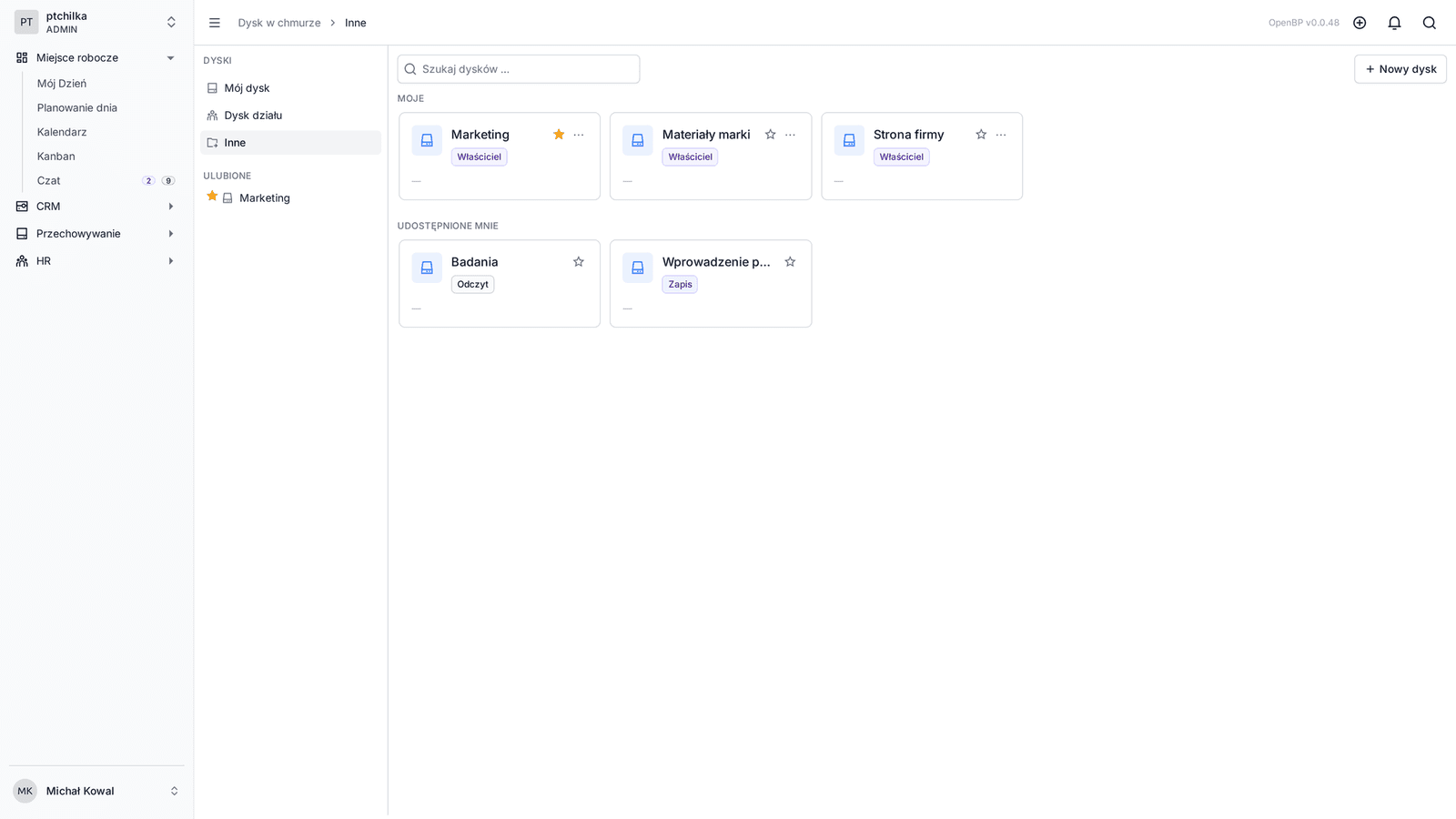Star the Strona firmy disk

[981, 135]
